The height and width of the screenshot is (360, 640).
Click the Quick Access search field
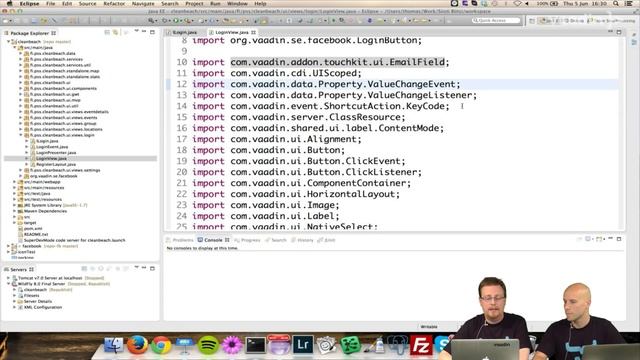496,20
